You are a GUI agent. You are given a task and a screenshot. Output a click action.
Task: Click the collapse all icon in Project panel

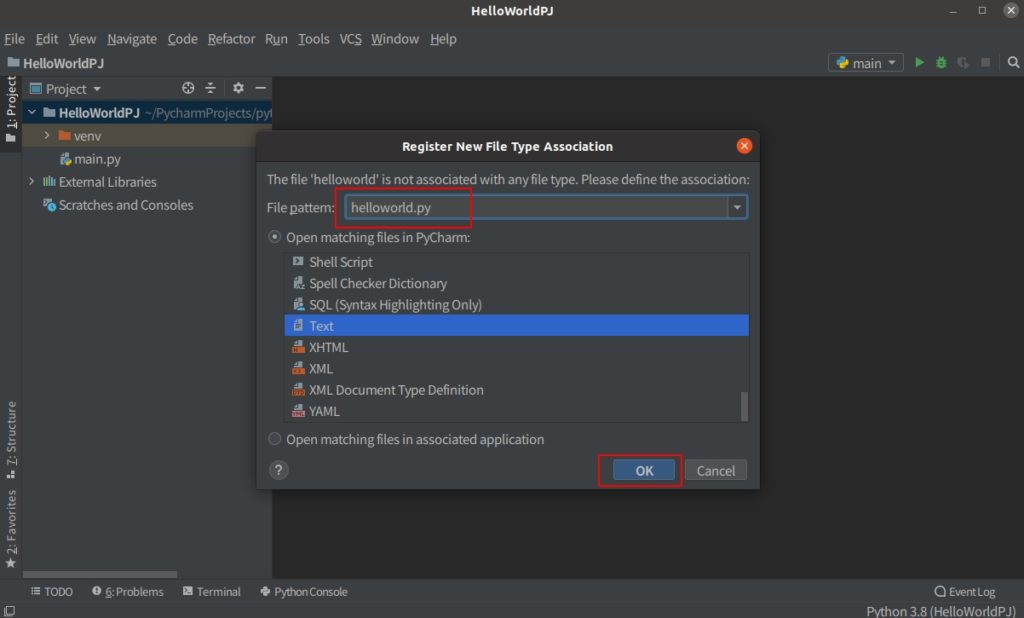pyautogui.click(x=211, y=89)
